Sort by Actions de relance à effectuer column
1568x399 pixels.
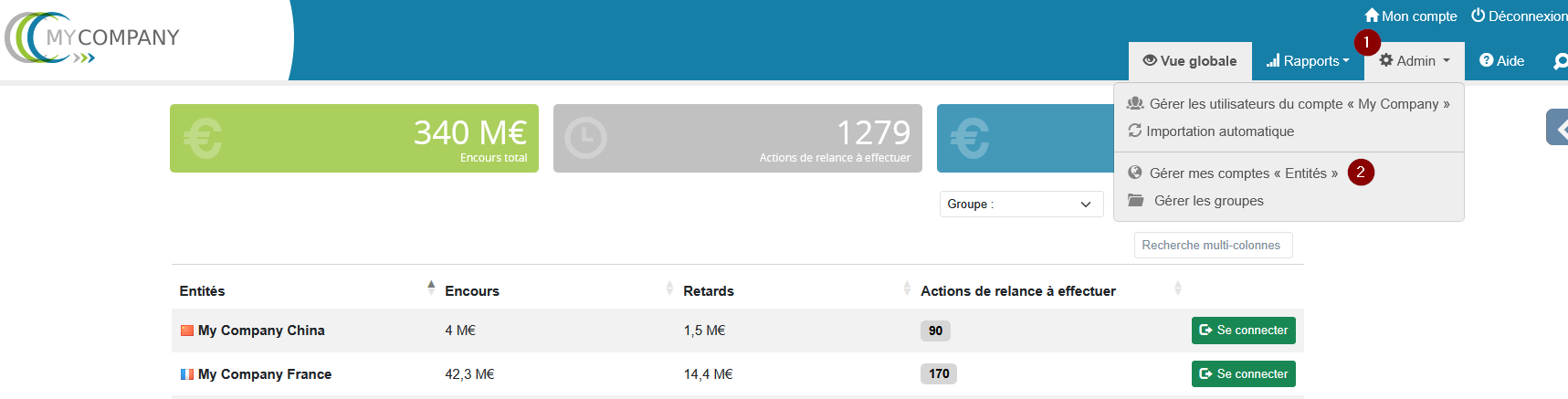pos(1048,290)
